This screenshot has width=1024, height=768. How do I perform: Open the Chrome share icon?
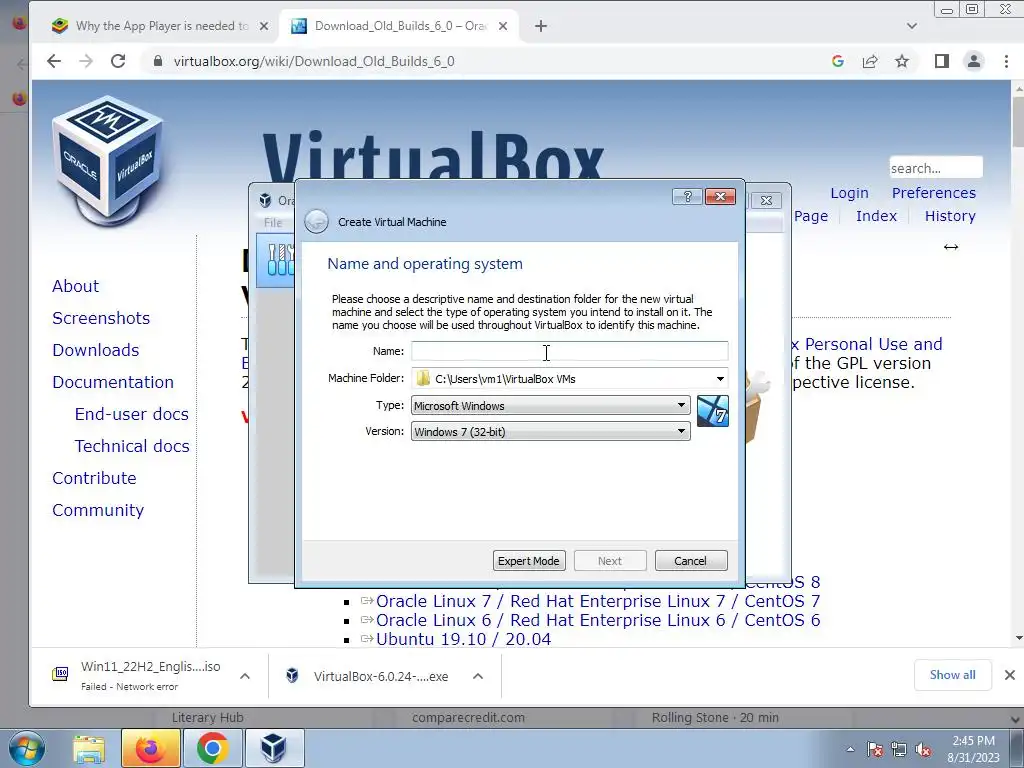pyautogui.click(x=870, y=61)
